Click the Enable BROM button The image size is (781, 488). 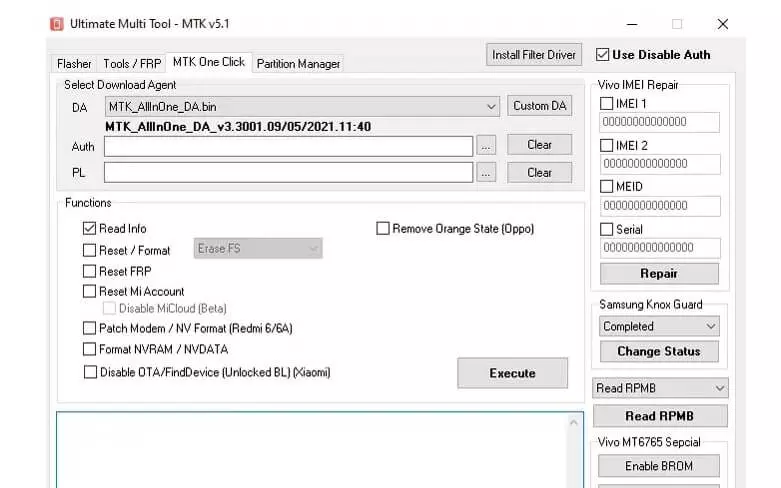658,466
